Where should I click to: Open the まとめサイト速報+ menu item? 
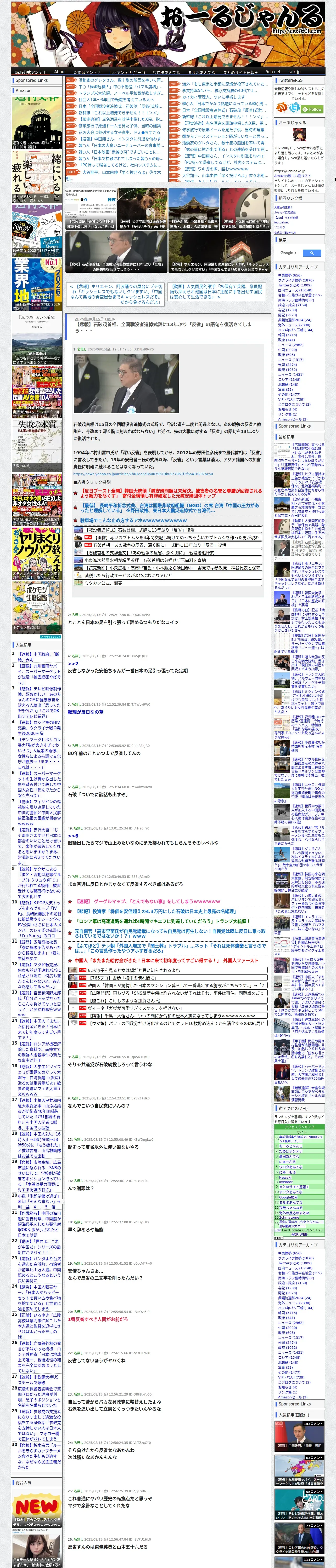[x=240, y=72]
